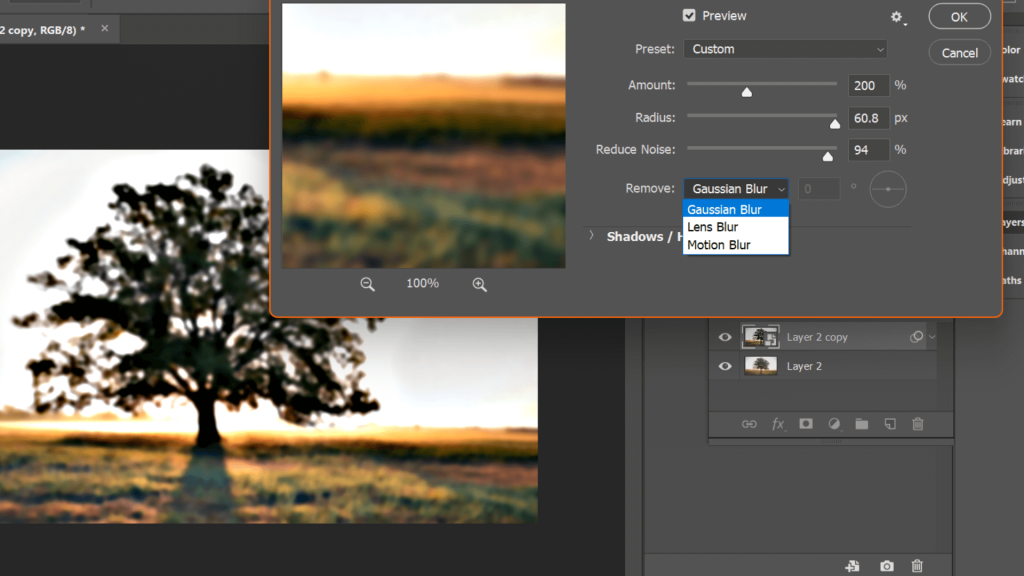Create new snapshot camera icon
1024x576 pixels.
pos(886,566)
